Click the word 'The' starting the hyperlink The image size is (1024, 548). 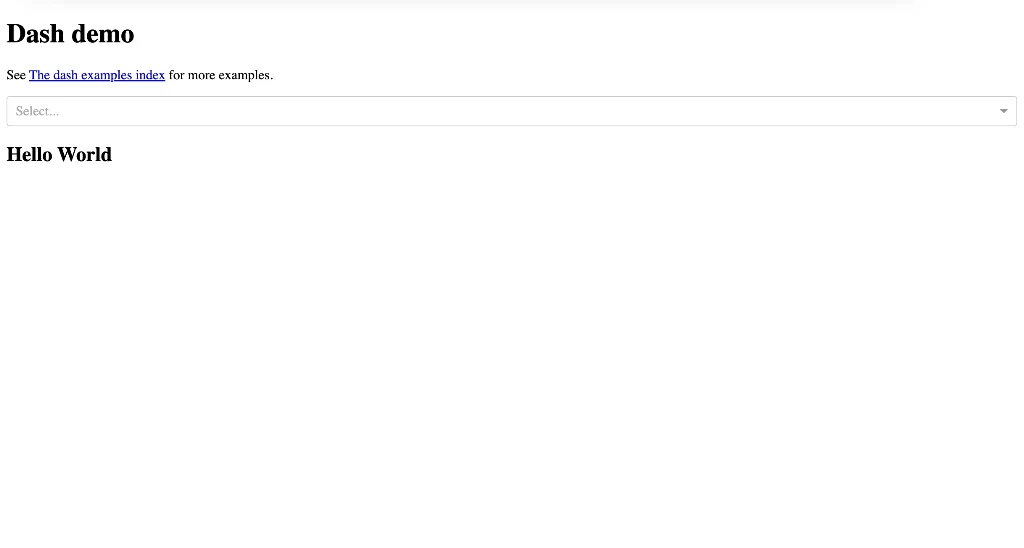39,75
